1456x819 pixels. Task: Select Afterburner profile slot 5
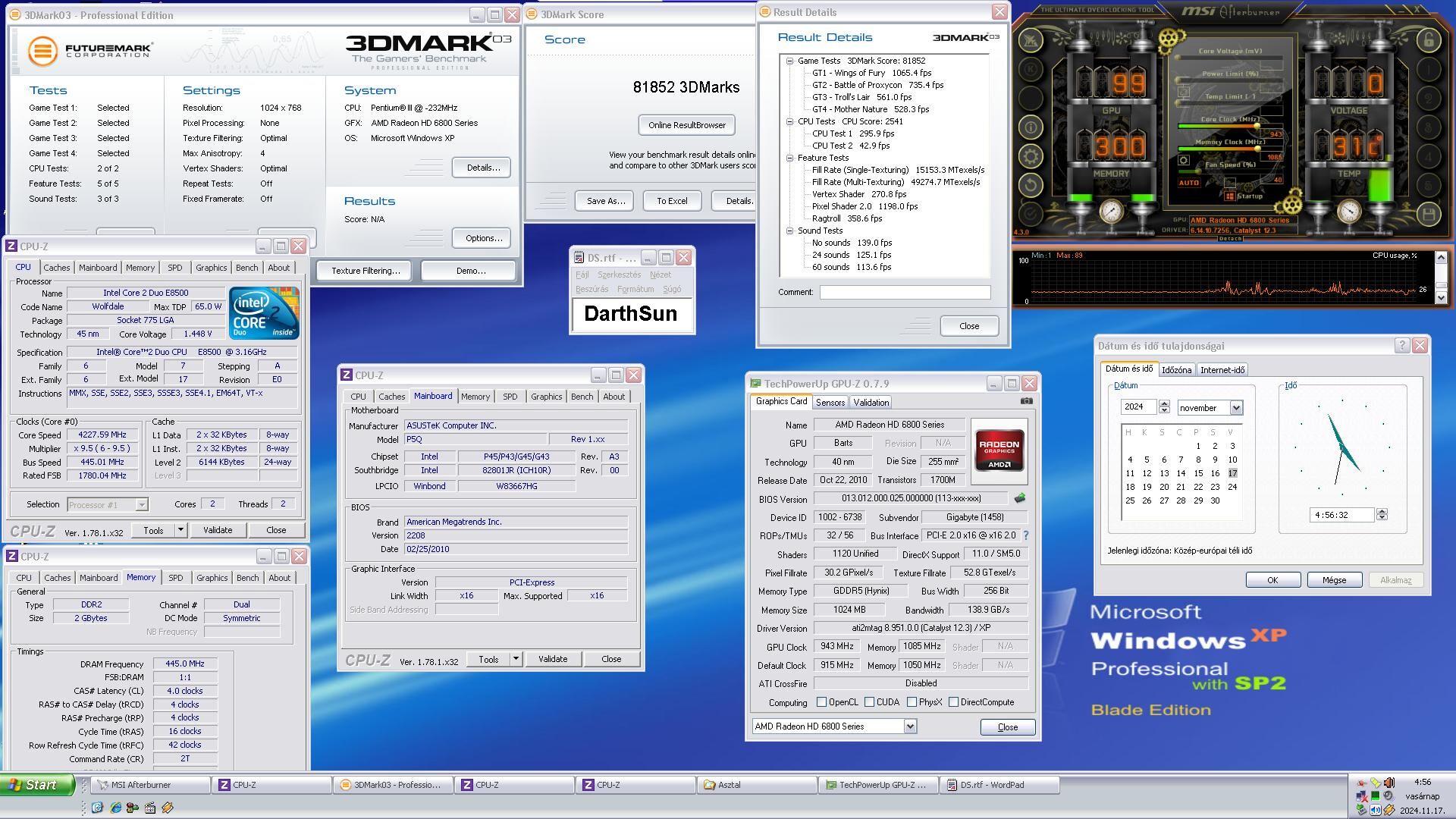[x=1429, y=186]
